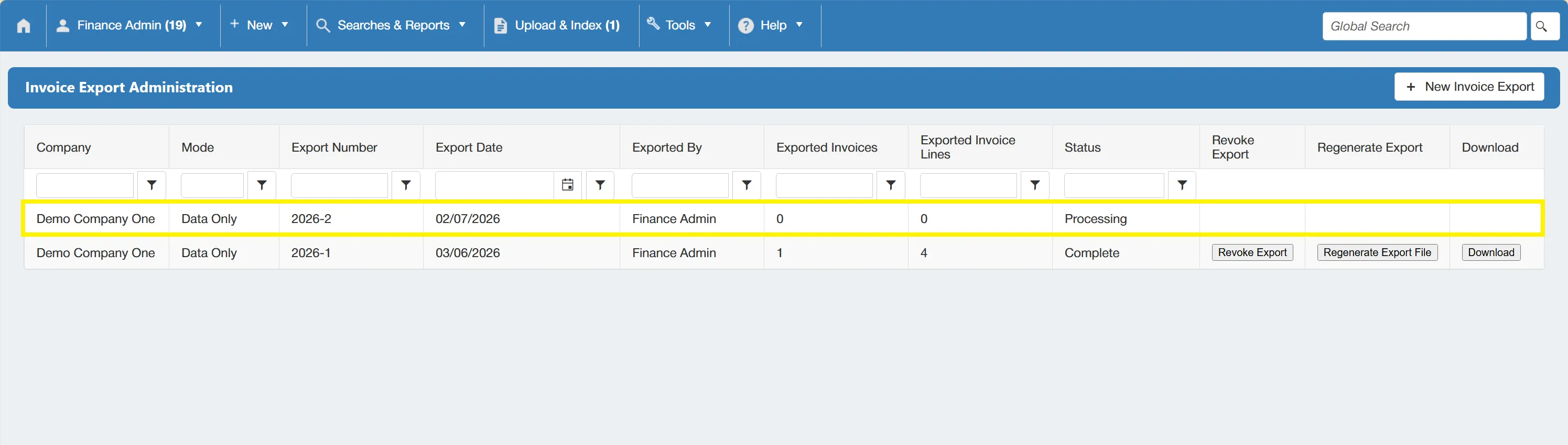Click Finance Admin in the 2026-1 row
1568x445 pixels.
click(674, 253)
